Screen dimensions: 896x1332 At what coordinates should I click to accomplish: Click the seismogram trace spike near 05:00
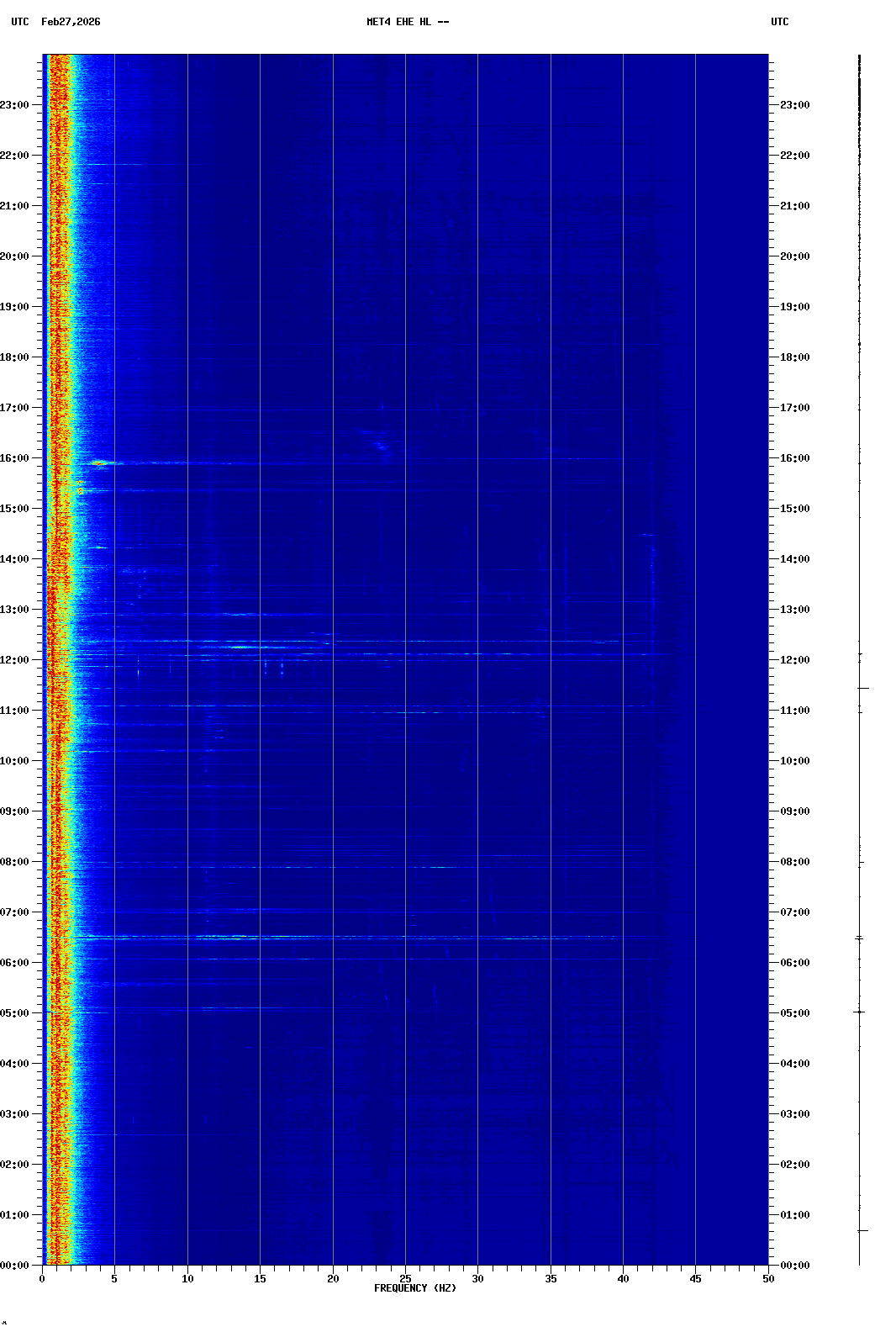point(859,1012)
